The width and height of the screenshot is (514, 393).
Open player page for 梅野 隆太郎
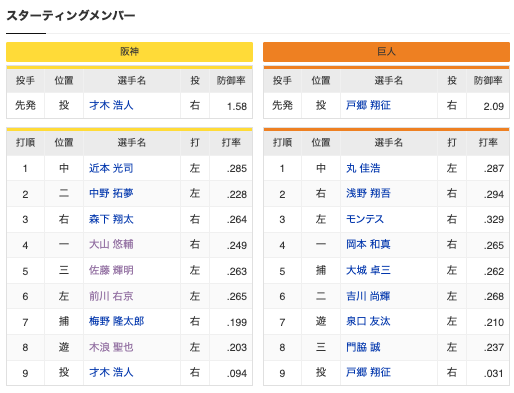116,321
